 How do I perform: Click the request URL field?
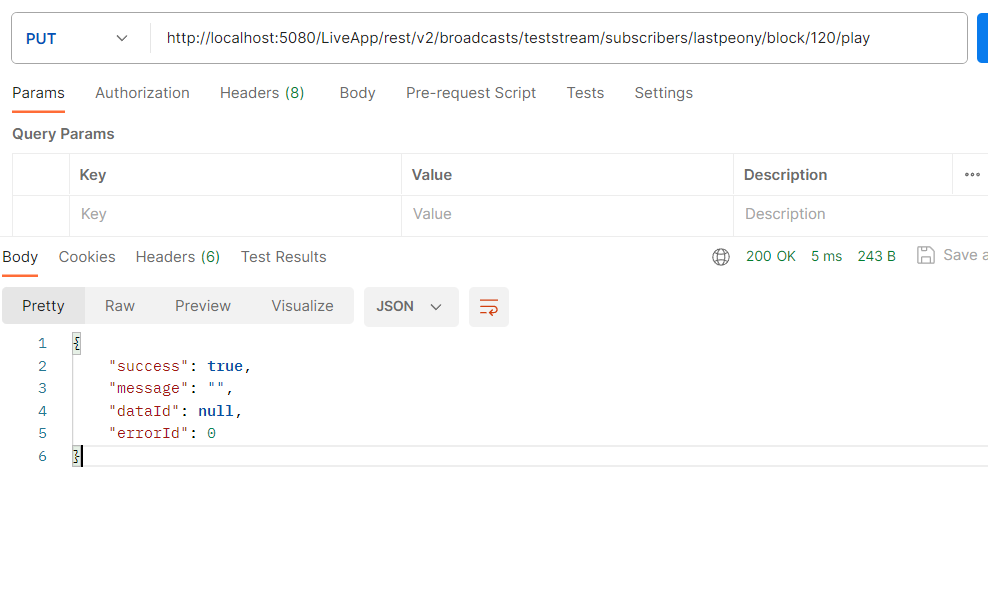coord(558,38)
